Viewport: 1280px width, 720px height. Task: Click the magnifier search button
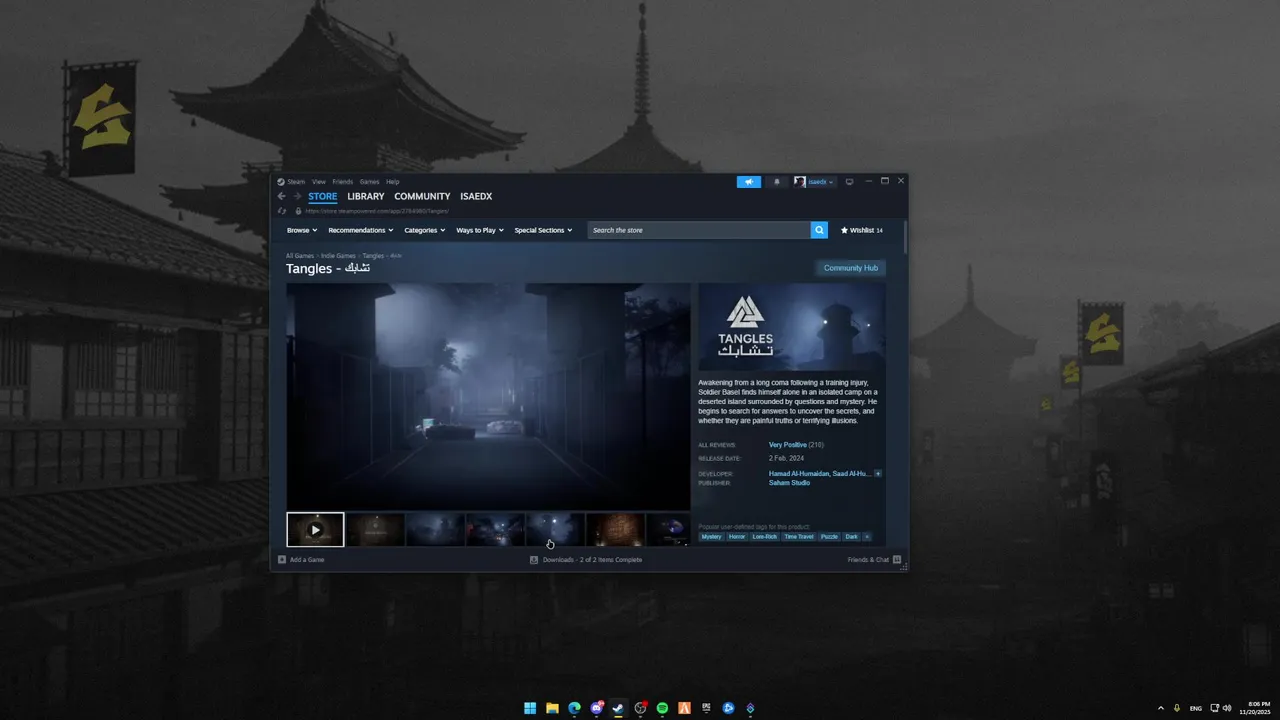pos(819,230)
